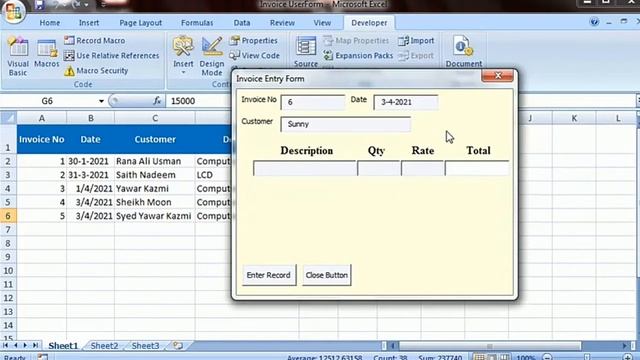
Task: Click the last sheet navigation arrow
Action: (x=35, y=345)
